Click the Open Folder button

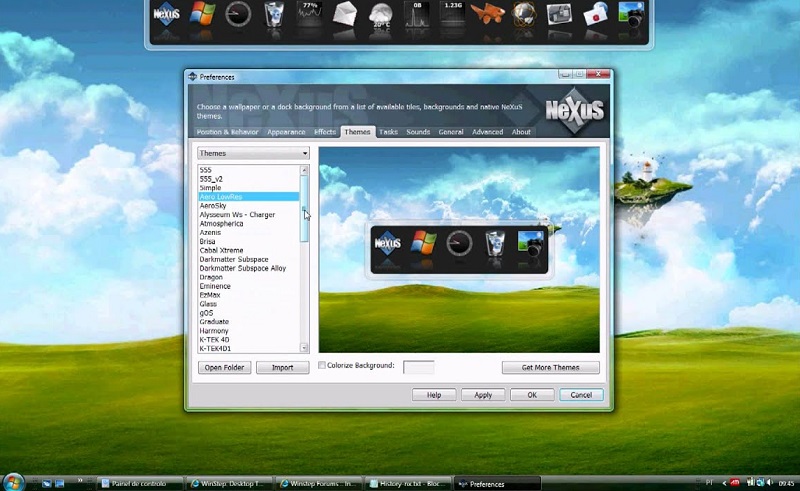[x=224, y=367]
